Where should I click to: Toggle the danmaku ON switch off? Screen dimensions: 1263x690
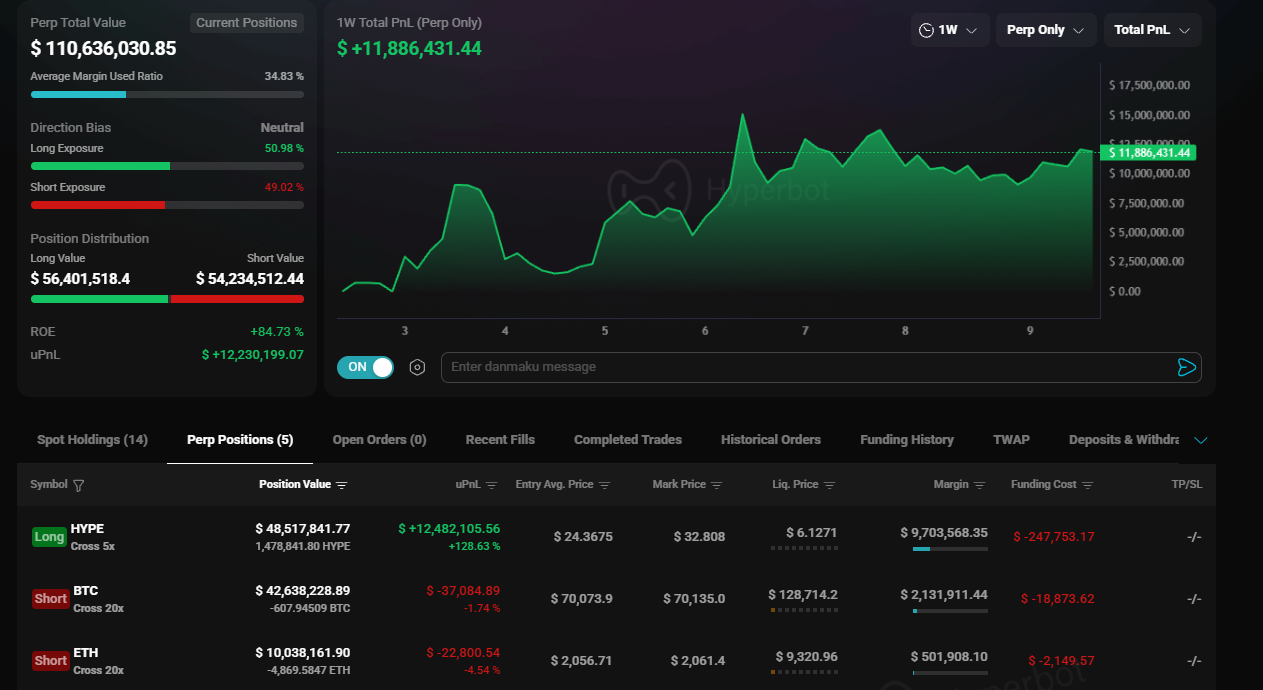tap(365, 367)
